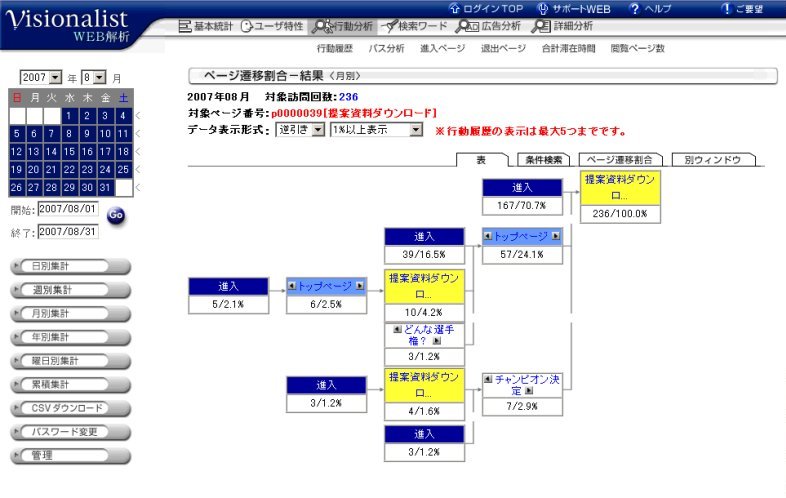Select calendar day 15

click(69, 151)
